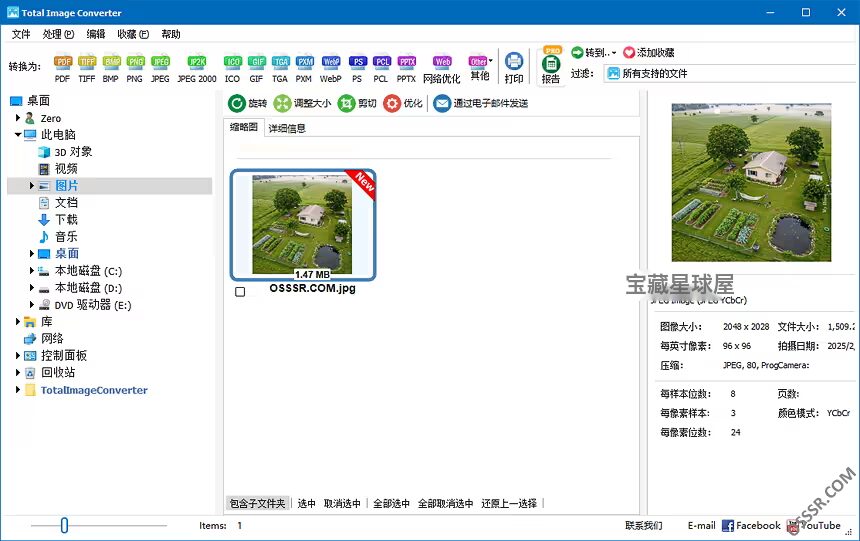Screen dimensions: 860x541
Task: Expand the 库 libraries node
Action: coord(18,322)
